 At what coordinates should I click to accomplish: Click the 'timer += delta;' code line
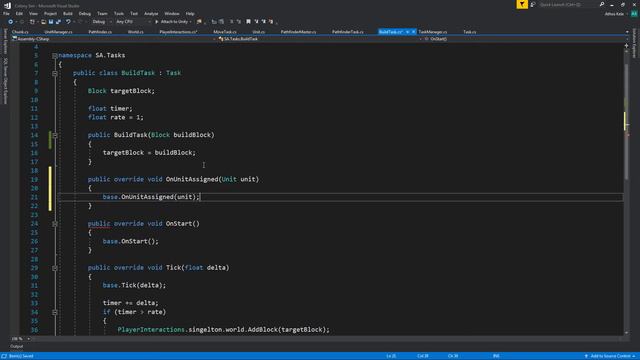tap(130, 303)
